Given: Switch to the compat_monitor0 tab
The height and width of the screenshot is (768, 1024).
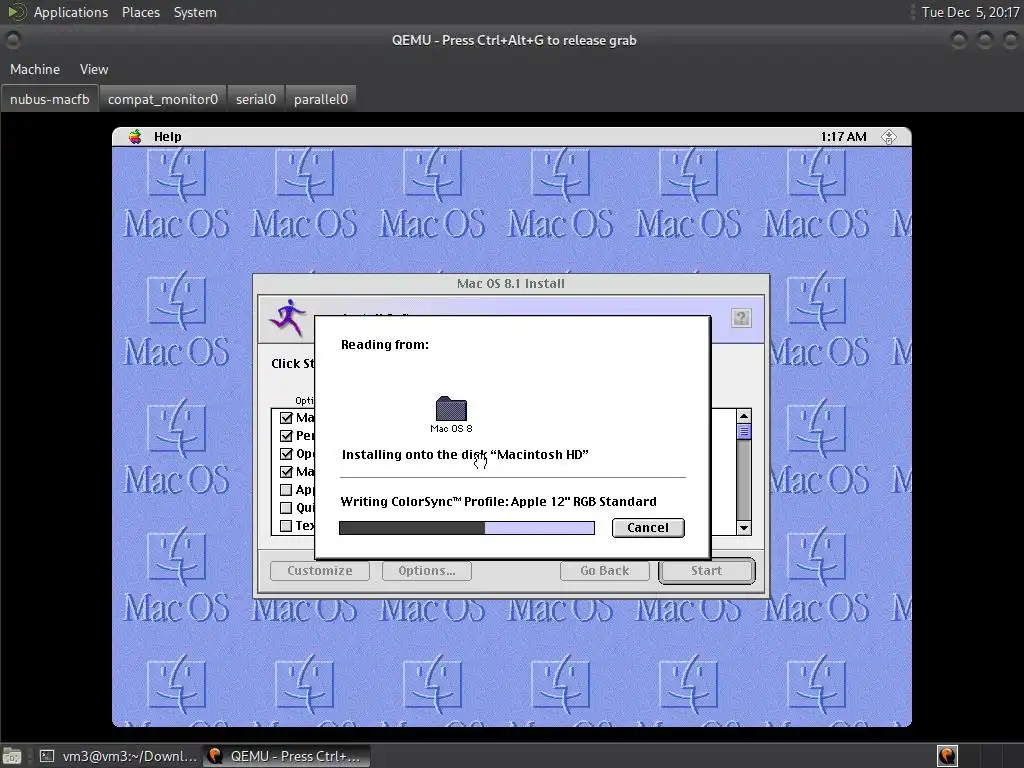Looking at the screenshot, I should pos(163,99).
